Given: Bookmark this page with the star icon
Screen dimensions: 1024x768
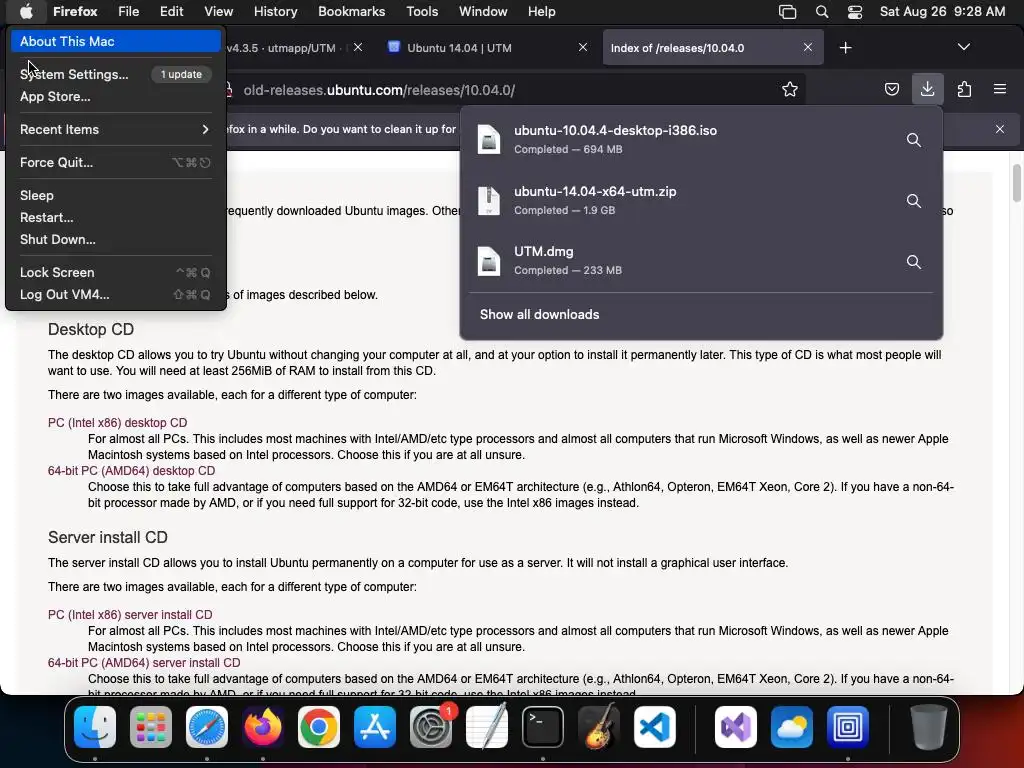Looking at the screenshot, I should point(790,89).
